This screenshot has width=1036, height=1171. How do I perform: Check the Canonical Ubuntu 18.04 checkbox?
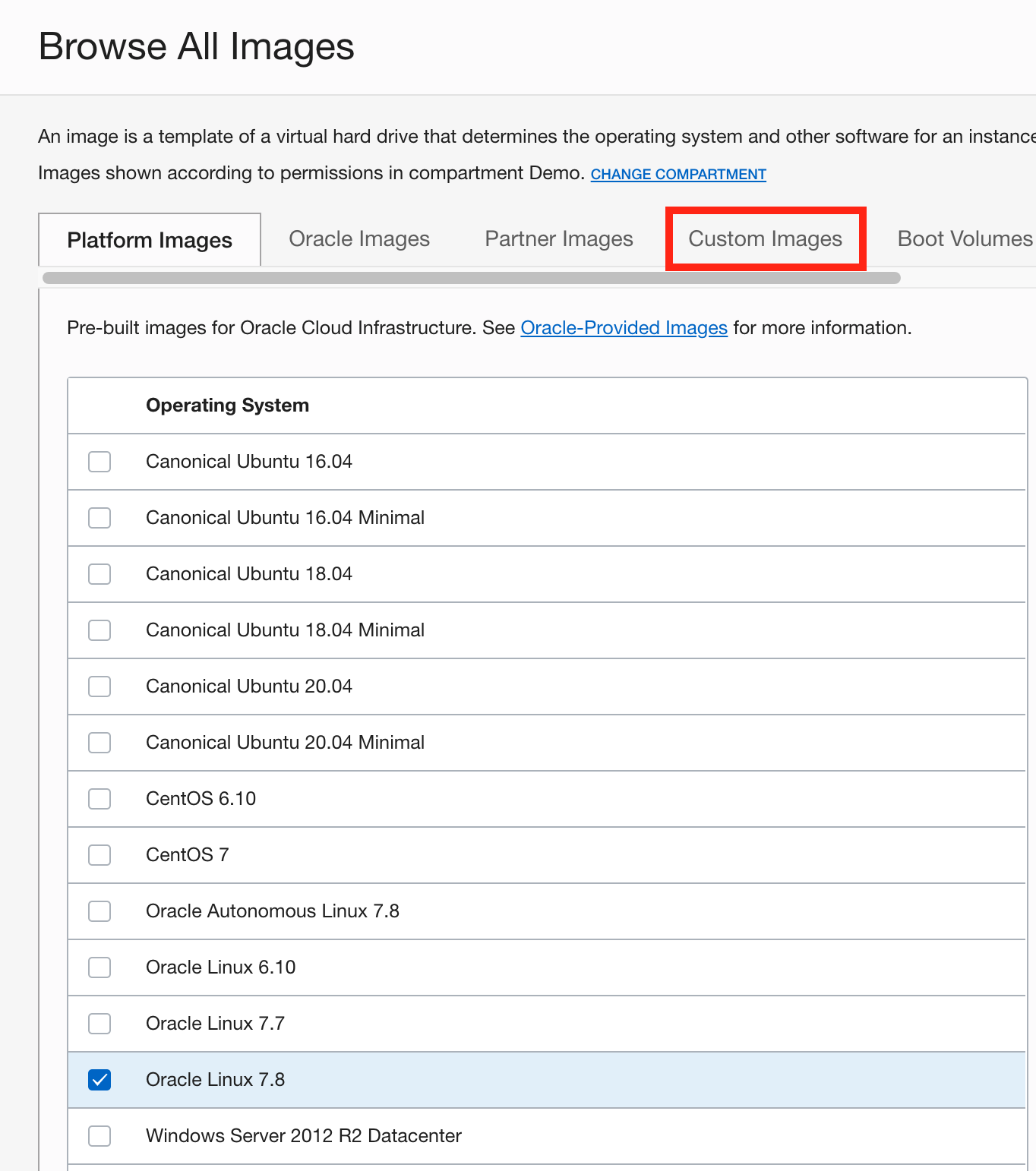click(x=99, y=574)
